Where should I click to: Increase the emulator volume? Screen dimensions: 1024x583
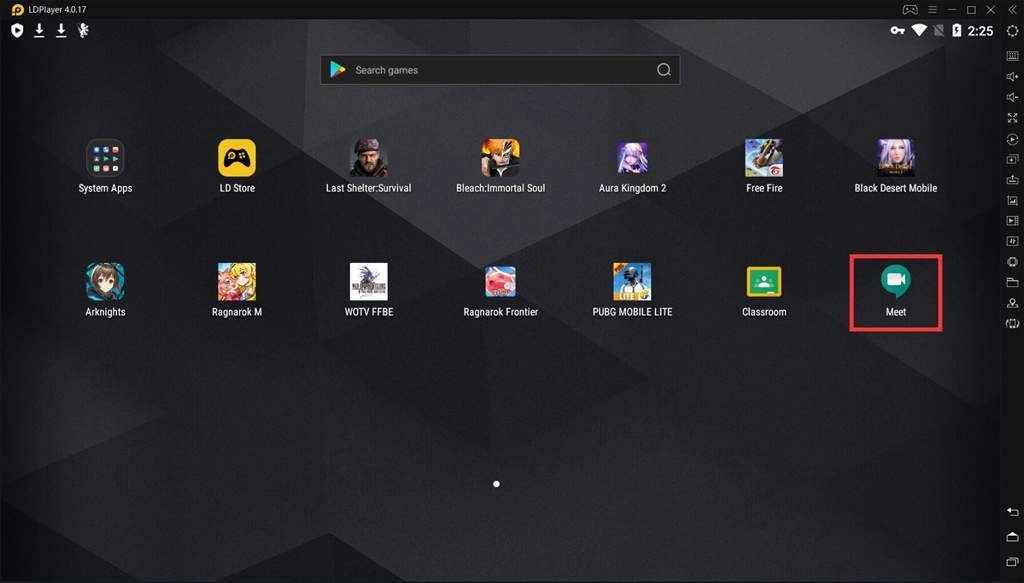click(1011, 76)
